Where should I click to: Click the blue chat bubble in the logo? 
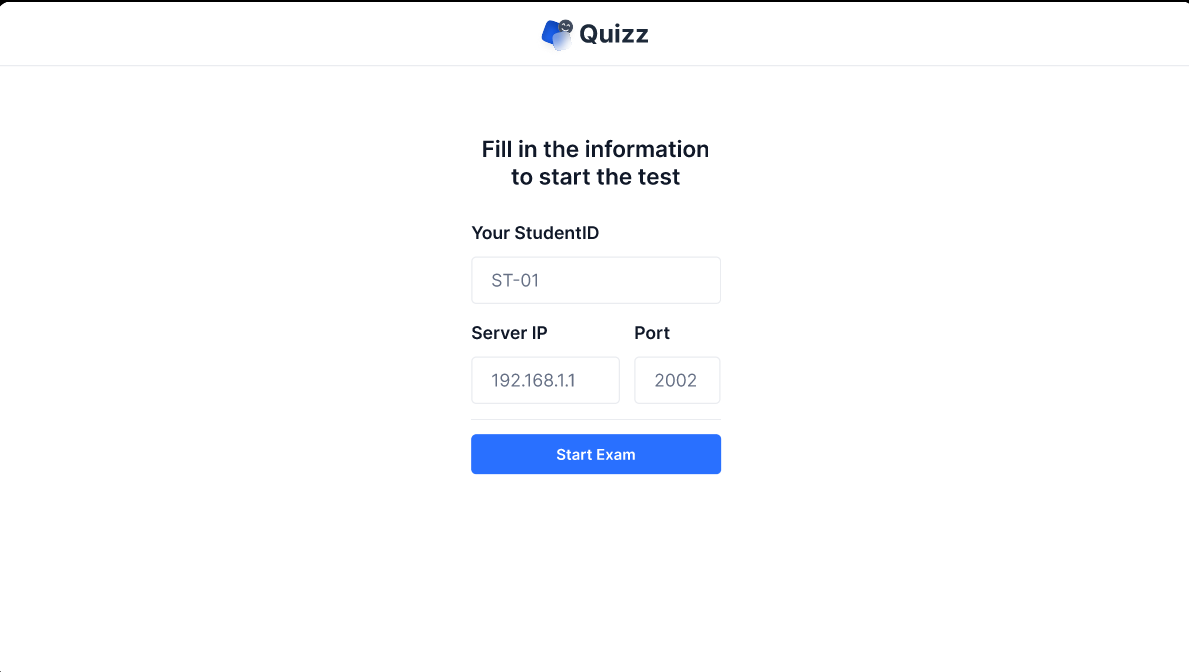pos(551,33)
